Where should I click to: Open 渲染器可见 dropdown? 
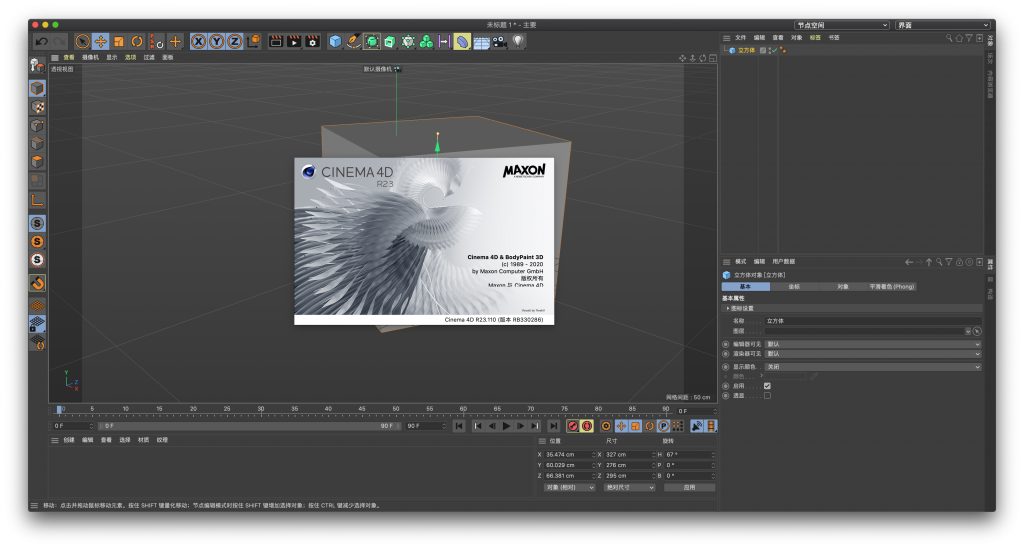coord(873,354)
